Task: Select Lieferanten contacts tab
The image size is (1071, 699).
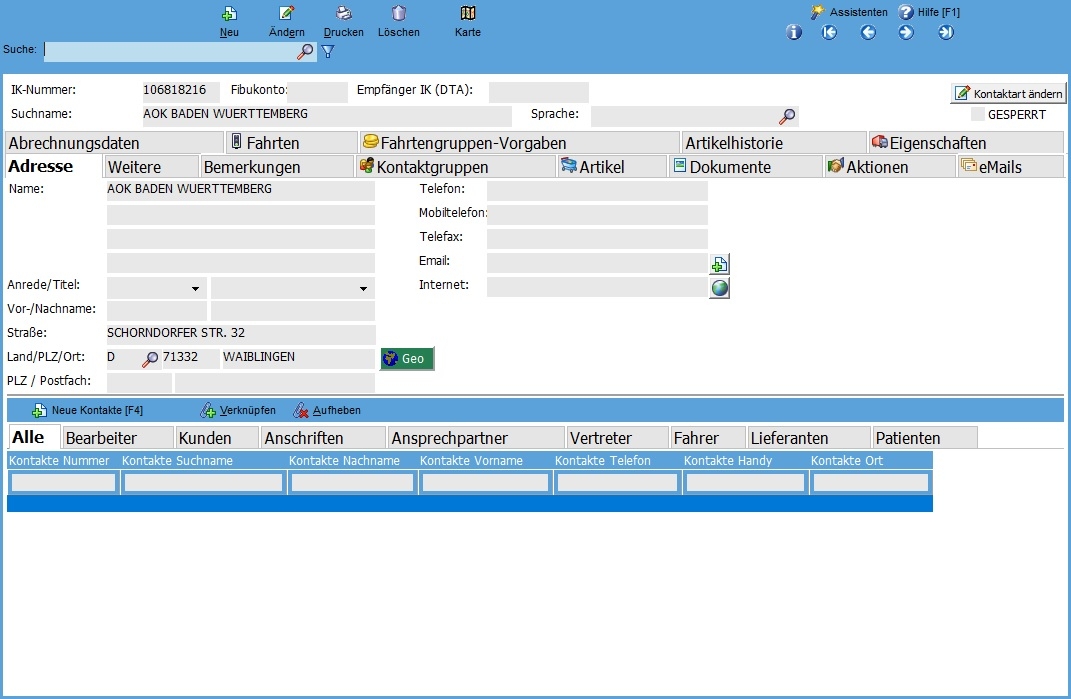Action: point(809,438)
